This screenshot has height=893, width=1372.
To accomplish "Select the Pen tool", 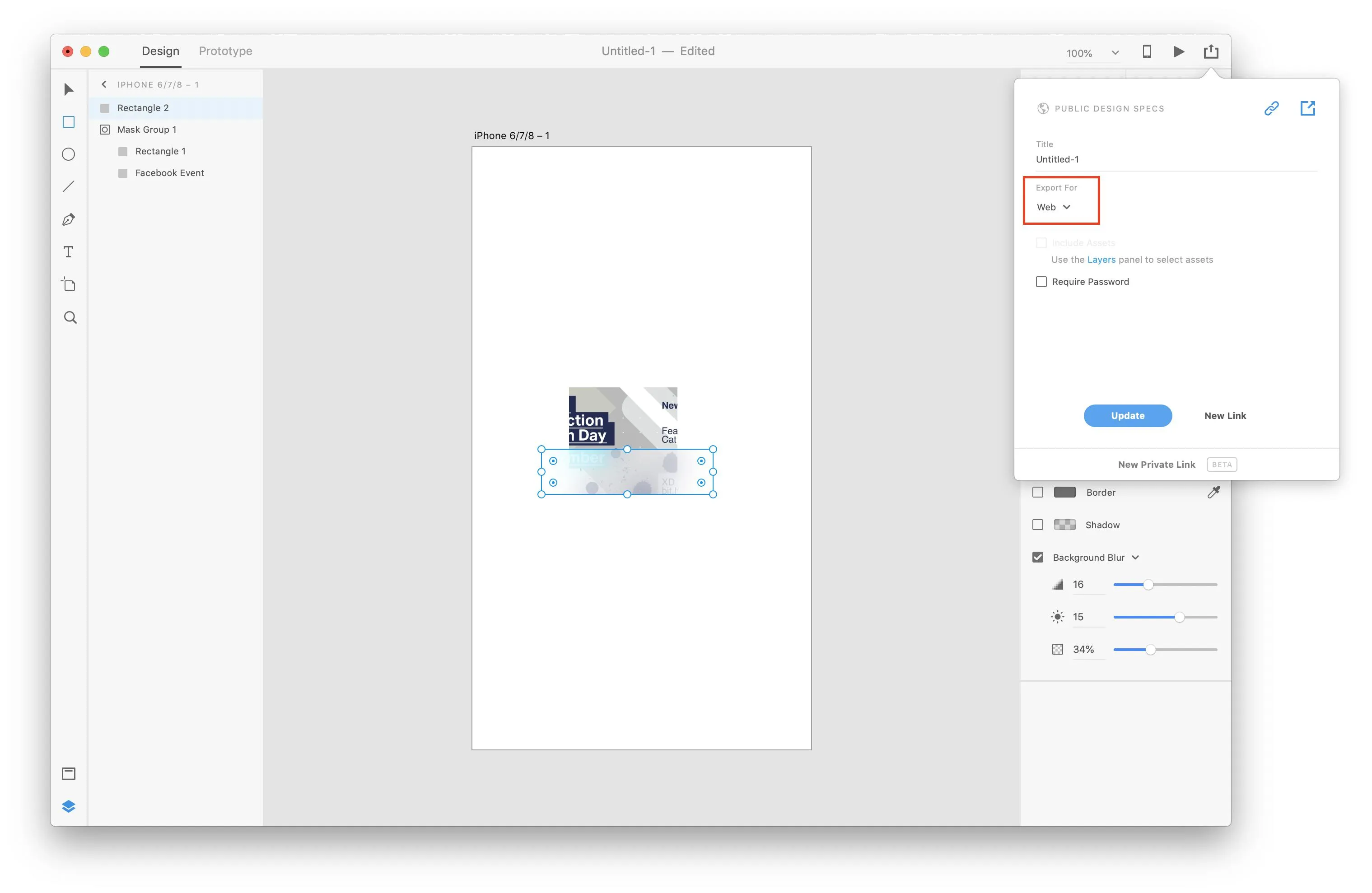I will click(x=69, y=219).
